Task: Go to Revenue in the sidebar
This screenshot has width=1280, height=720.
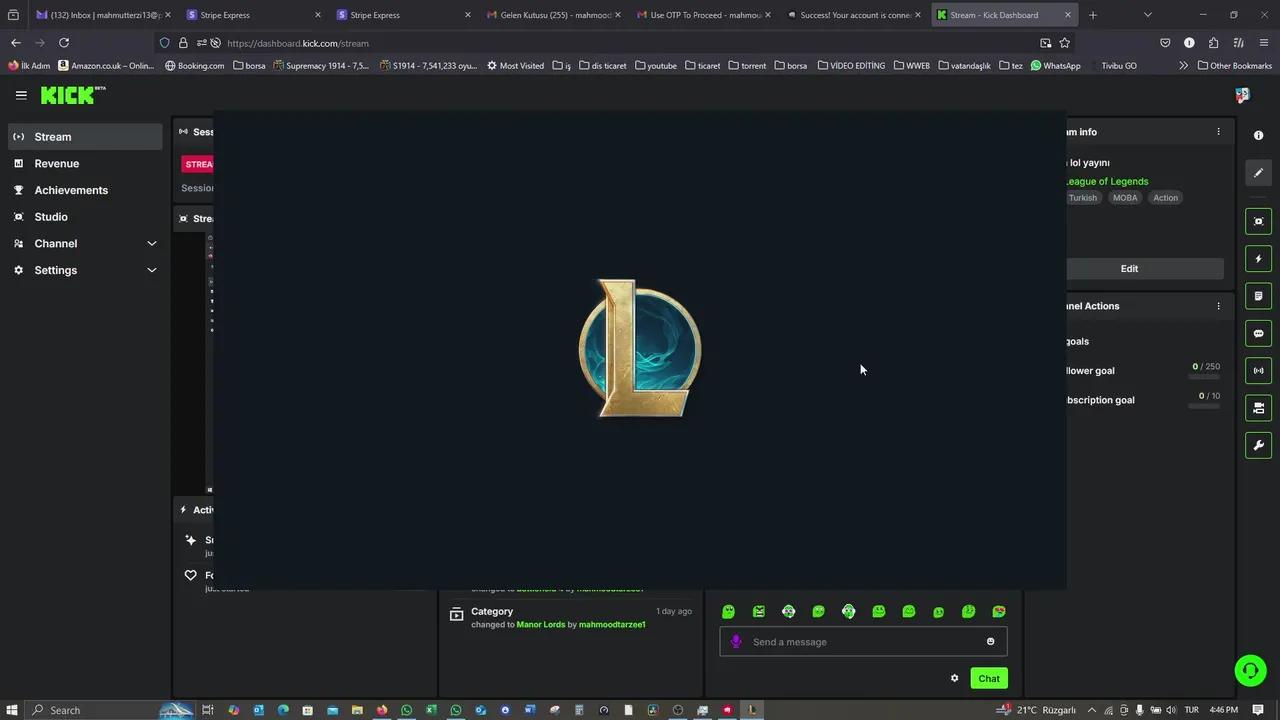Action: (x=56, y=163)
